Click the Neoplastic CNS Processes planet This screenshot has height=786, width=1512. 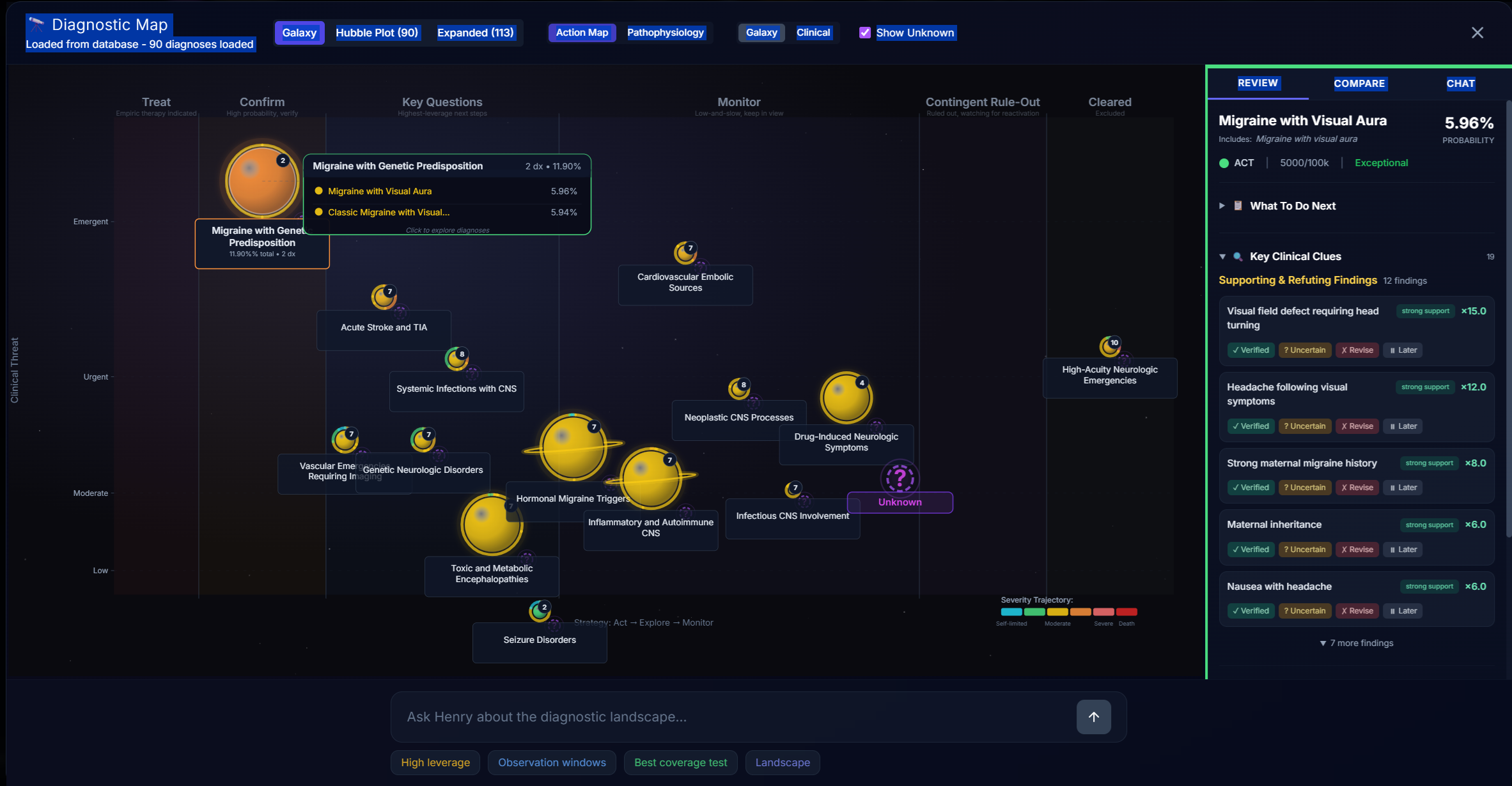[x=739, y=389]
